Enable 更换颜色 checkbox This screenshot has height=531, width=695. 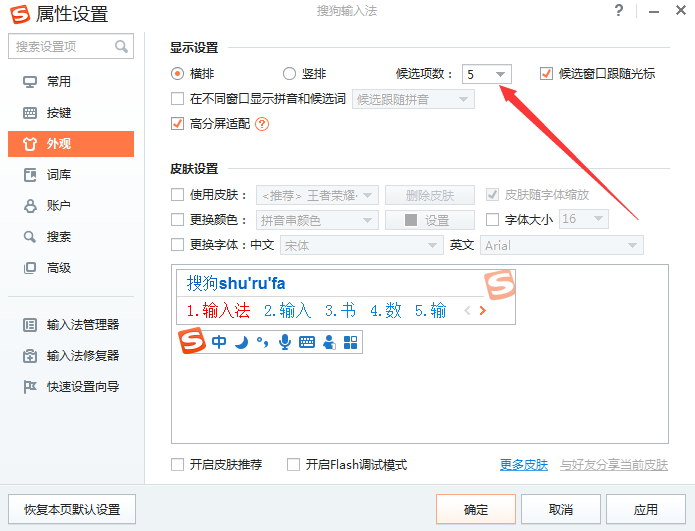(177, 219)
